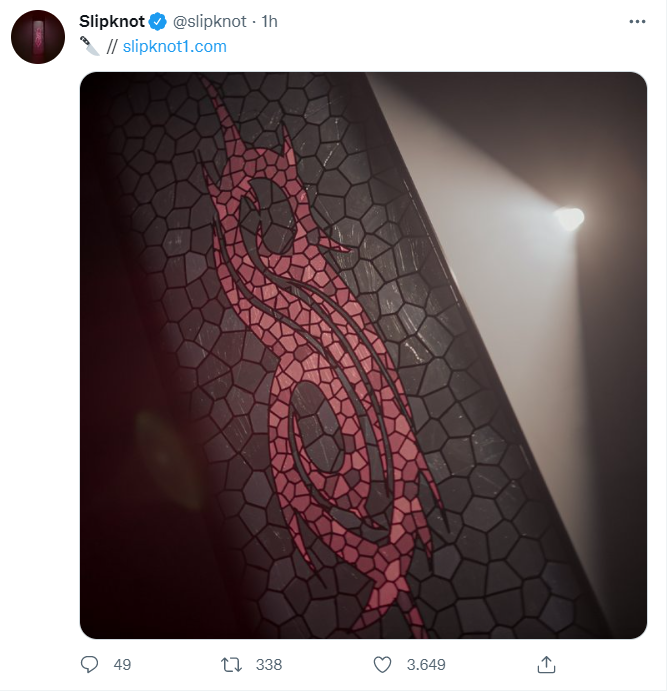Click the @slipknot handle
This screenshot has height=691, width=668.
coord(210,22)
